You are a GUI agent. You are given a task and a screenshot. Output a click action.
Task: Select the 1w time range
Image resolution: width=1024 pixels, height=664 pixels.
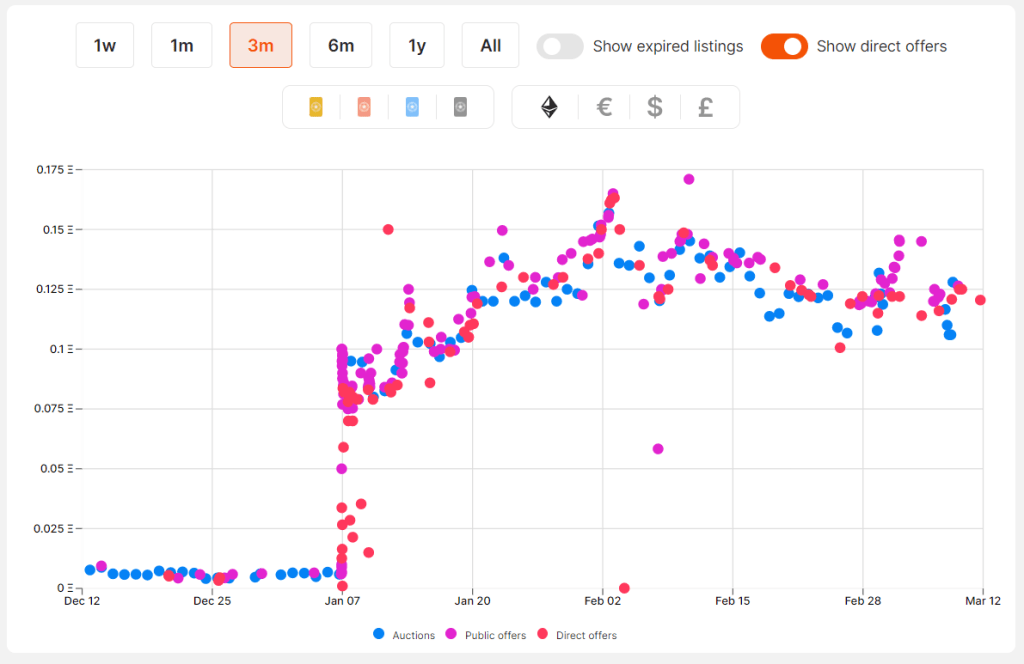point(105,46)
